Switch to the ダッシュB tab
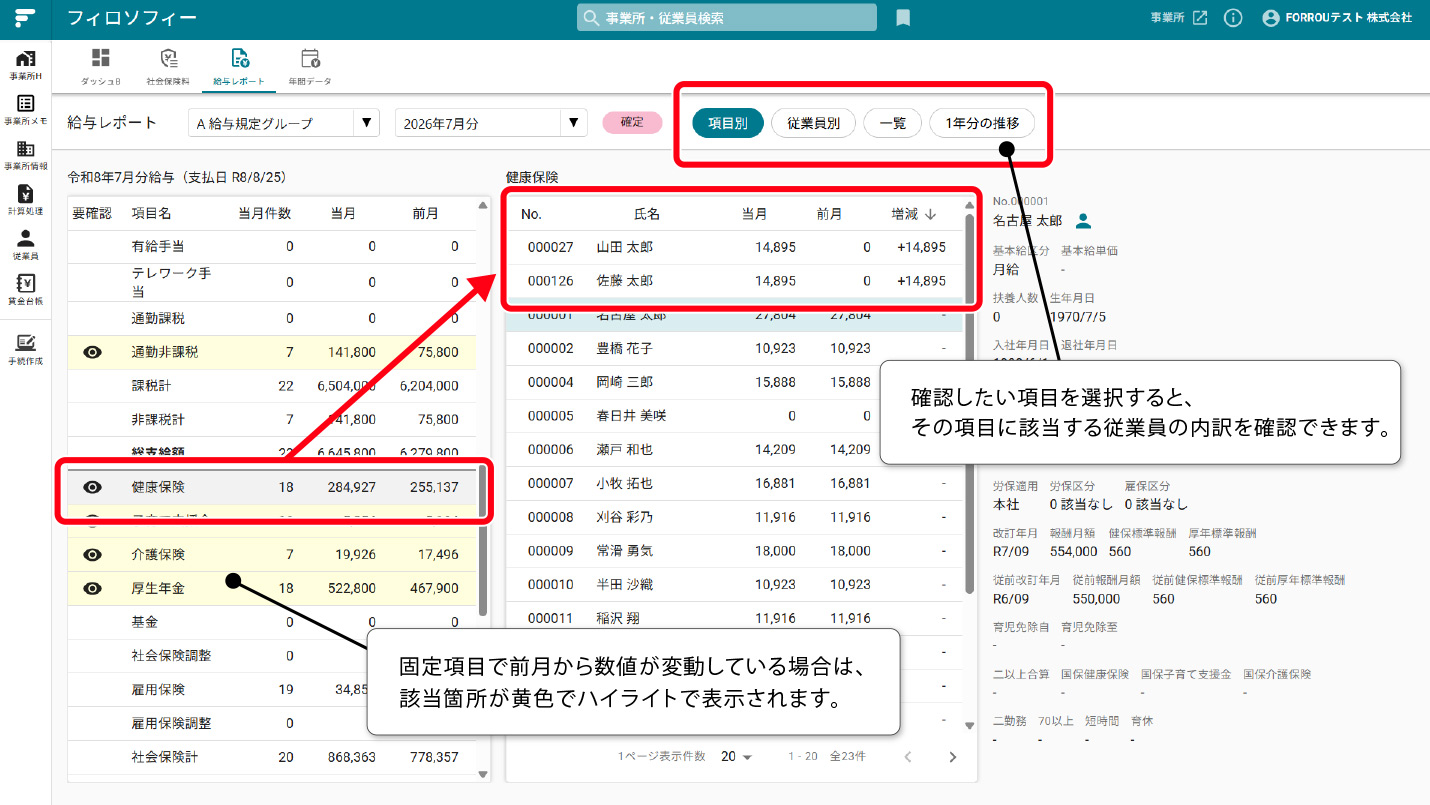This screenshot has width=1430, height=805. pos(101,66)
